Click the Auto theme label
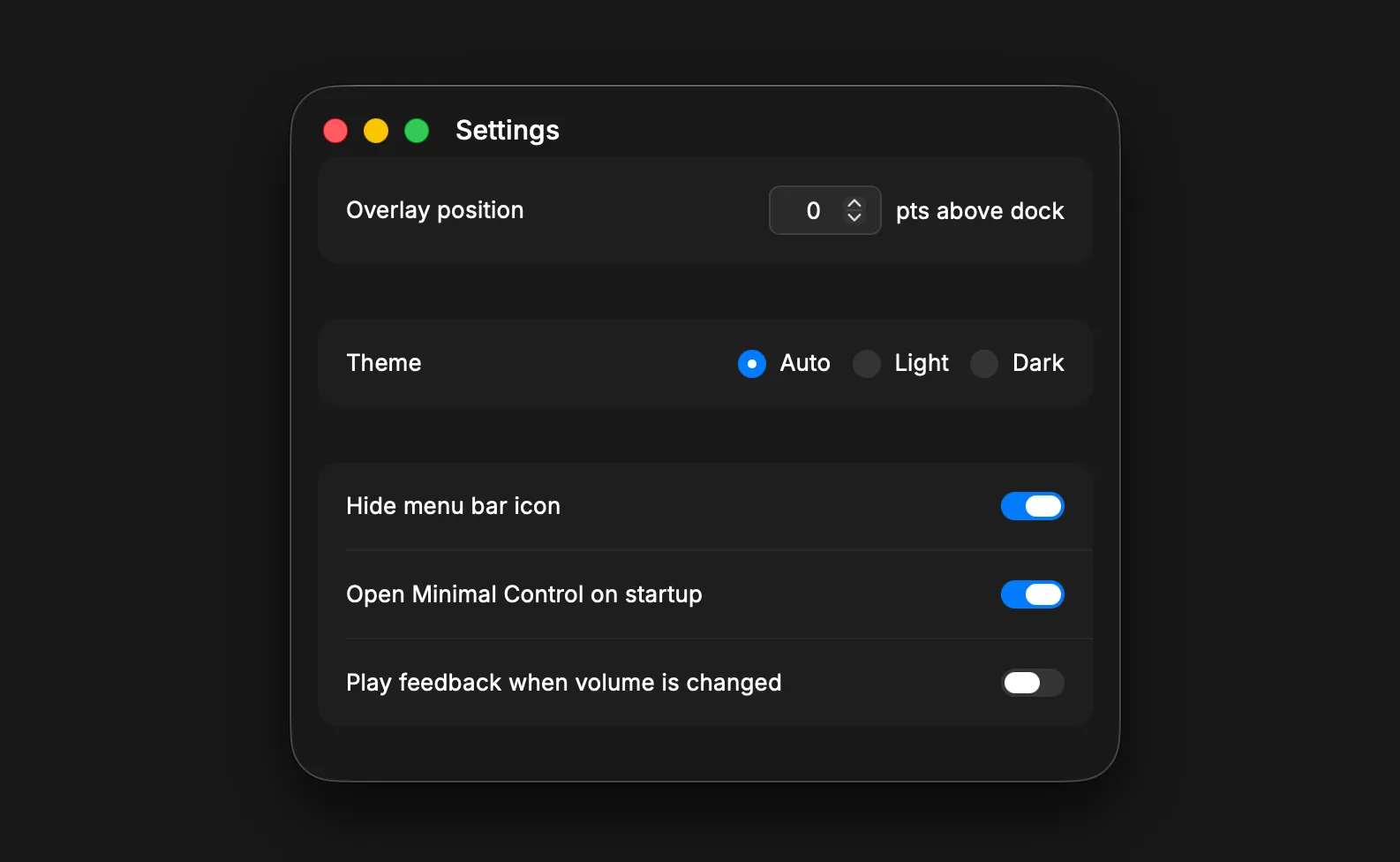Screen dimensions: 1400x862 click(805, 363)
